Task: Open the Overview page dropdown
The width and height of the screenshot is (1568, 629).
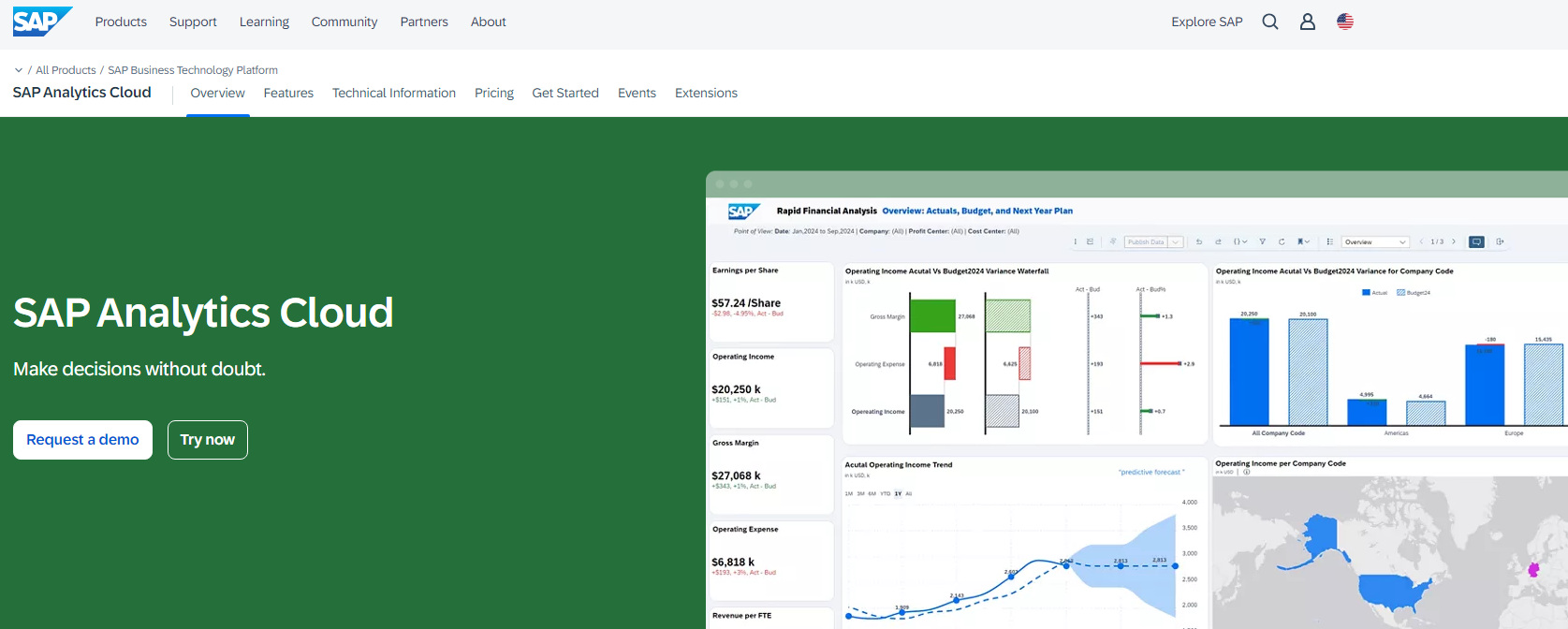Action: click(x=1375, y=241)
